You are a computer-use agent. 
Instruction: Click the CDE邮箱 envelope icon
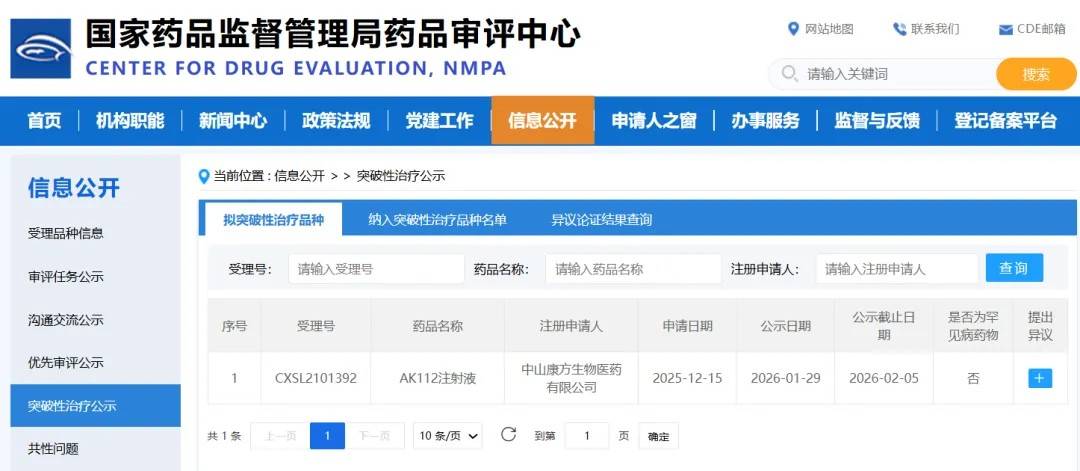pyautogui.click(x=1005, y=29)
